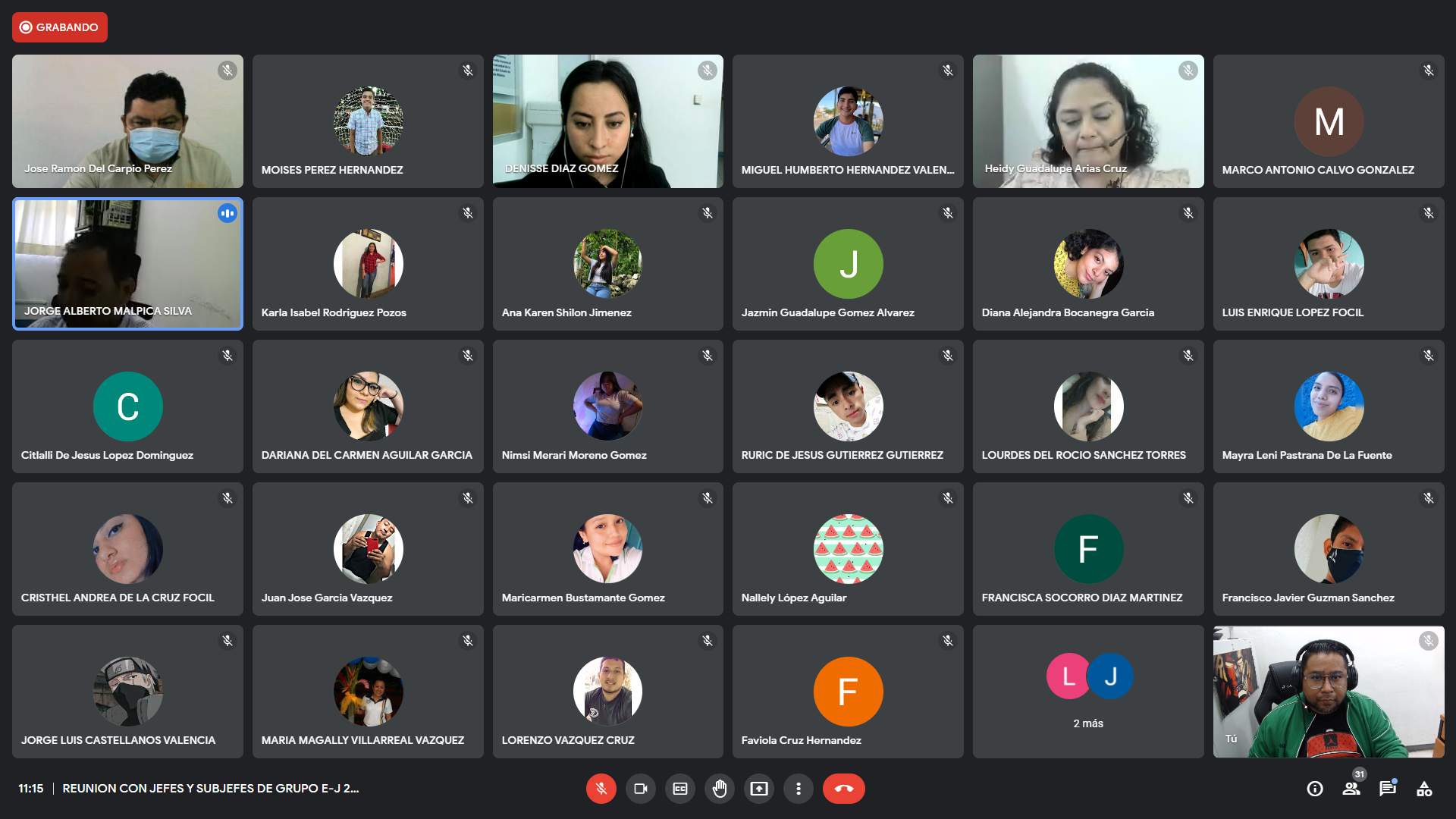Open more options three-dot menu
Image resolution: width=1456 pixels, height=819 pixels.
[799, 789]
